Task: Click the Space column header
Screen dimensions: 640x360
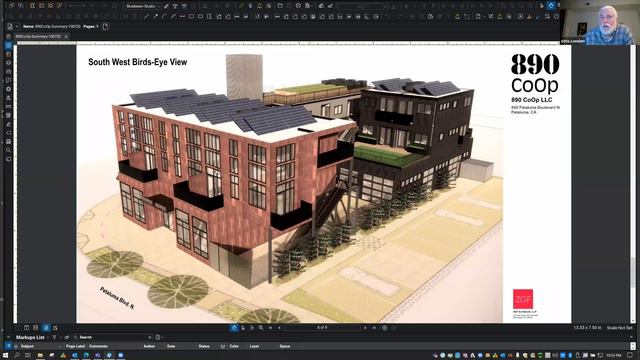Action: [x=285, y=346]
